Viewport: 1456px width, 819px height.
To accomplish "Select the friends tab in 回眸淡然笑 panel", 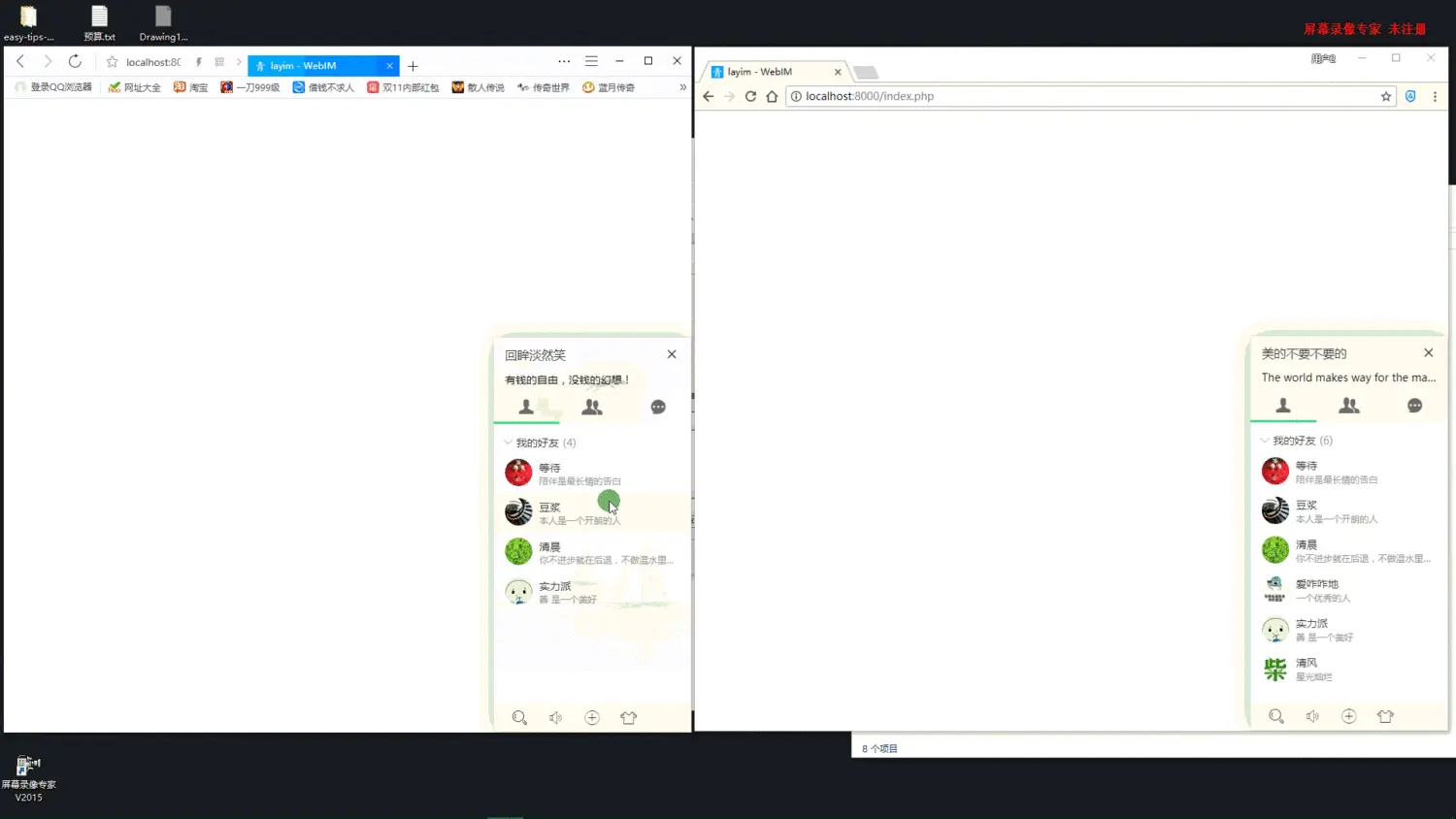I will coord(526,408).
